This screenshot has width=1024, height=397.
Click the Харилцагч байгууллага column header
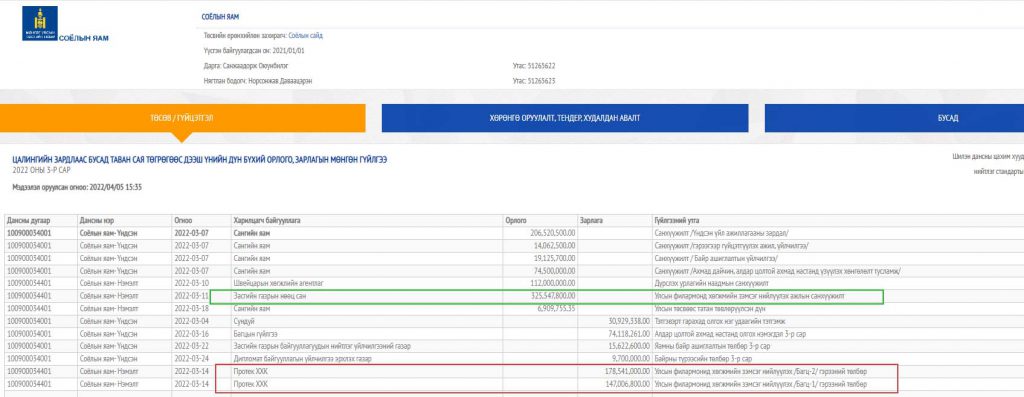point(366,221)
